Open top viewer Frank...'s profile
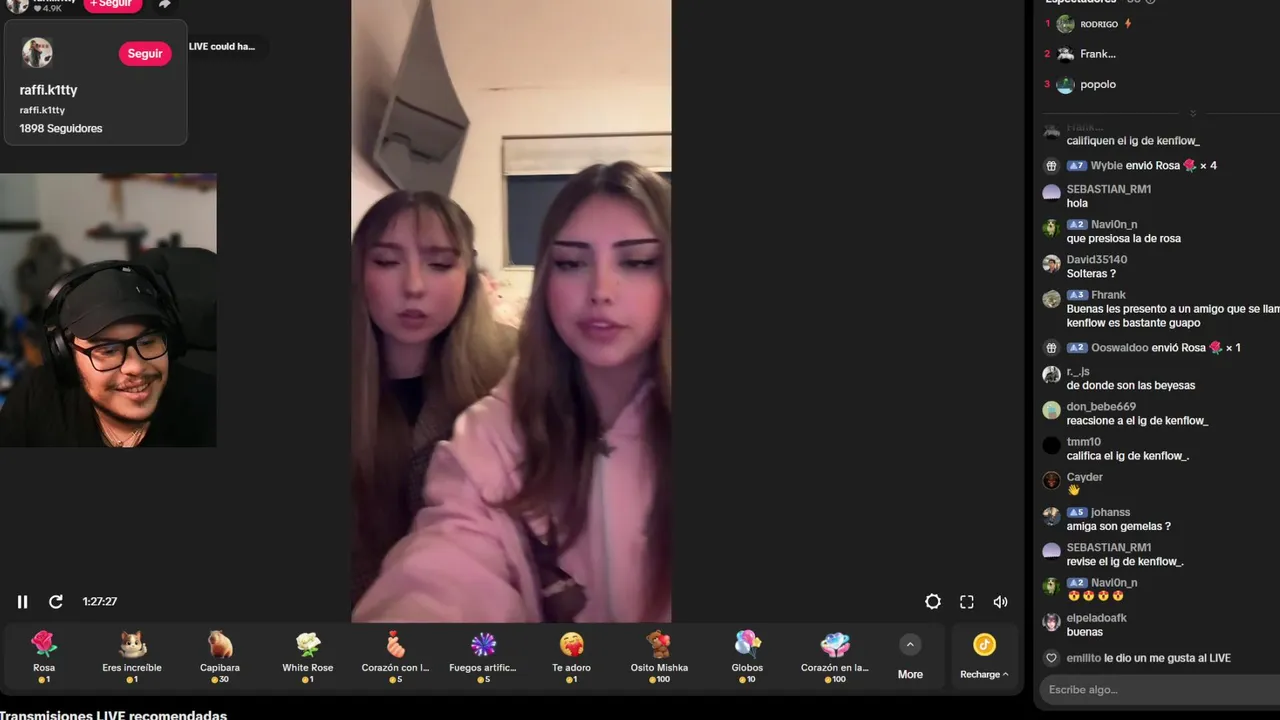 pos(1098,54)
